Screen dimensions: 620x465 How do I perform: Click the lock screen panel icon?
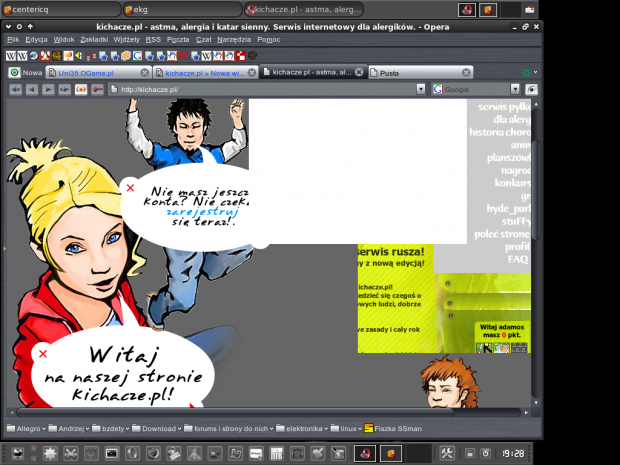(x=470, y=453)
